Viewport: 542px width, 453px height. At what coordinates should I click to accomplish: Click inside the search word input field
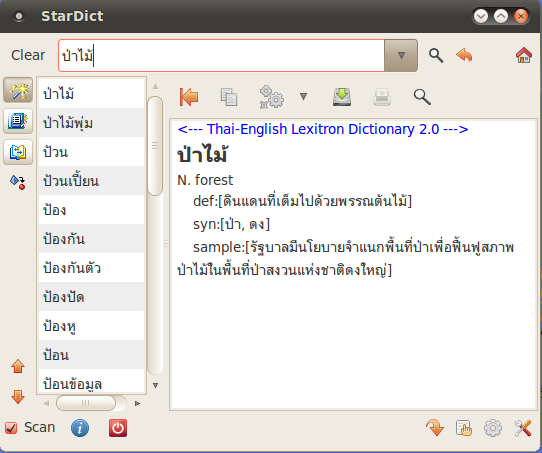221,55
